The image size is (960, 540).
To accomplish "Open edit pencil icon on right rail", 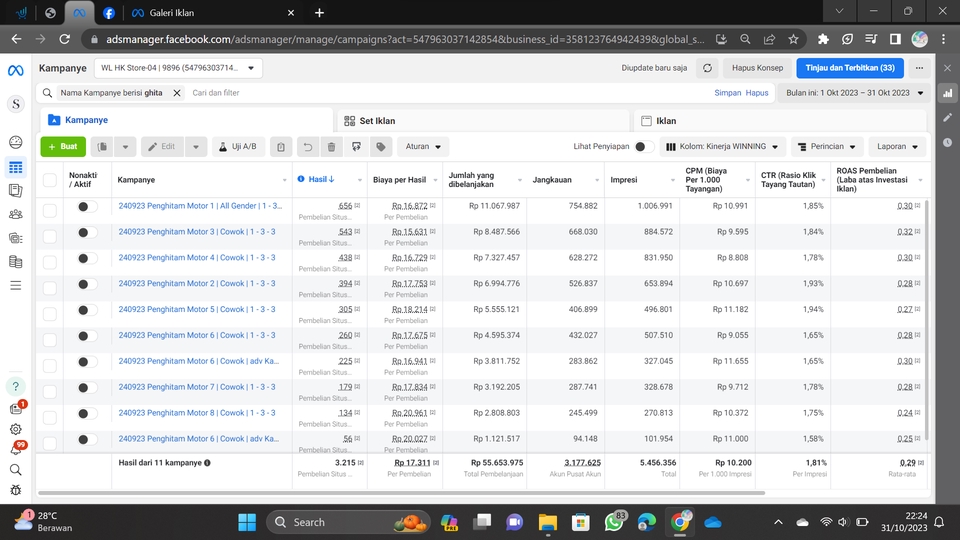I will click(948, 117).
